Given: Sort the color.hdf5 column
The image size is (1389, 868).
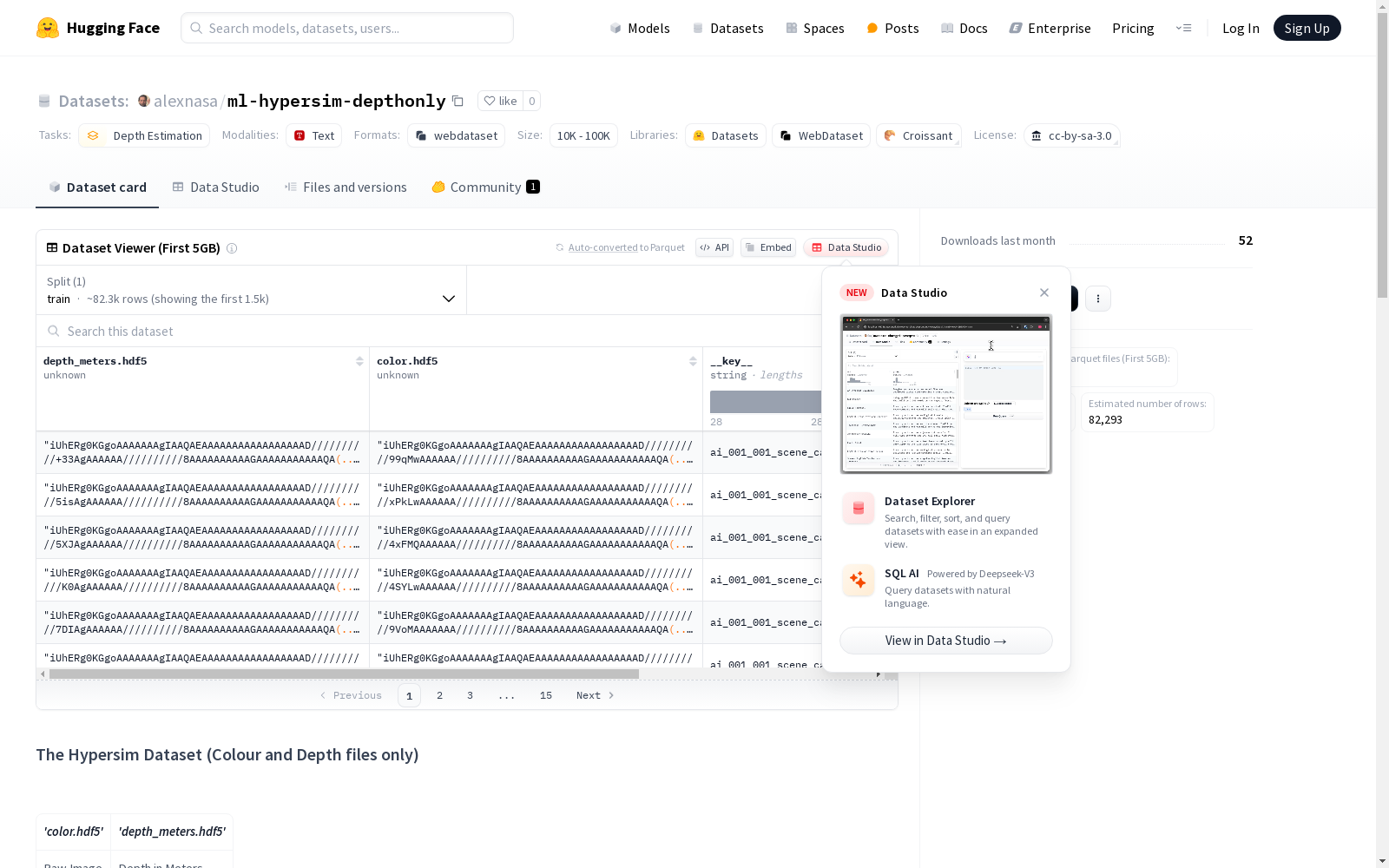Looking at the screenshot, I should click(693, 361).
